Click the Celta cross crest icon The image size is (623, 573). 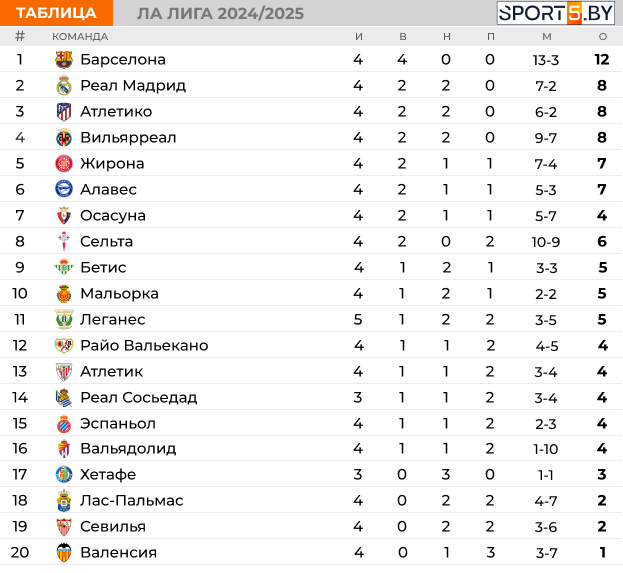(64, 241)
